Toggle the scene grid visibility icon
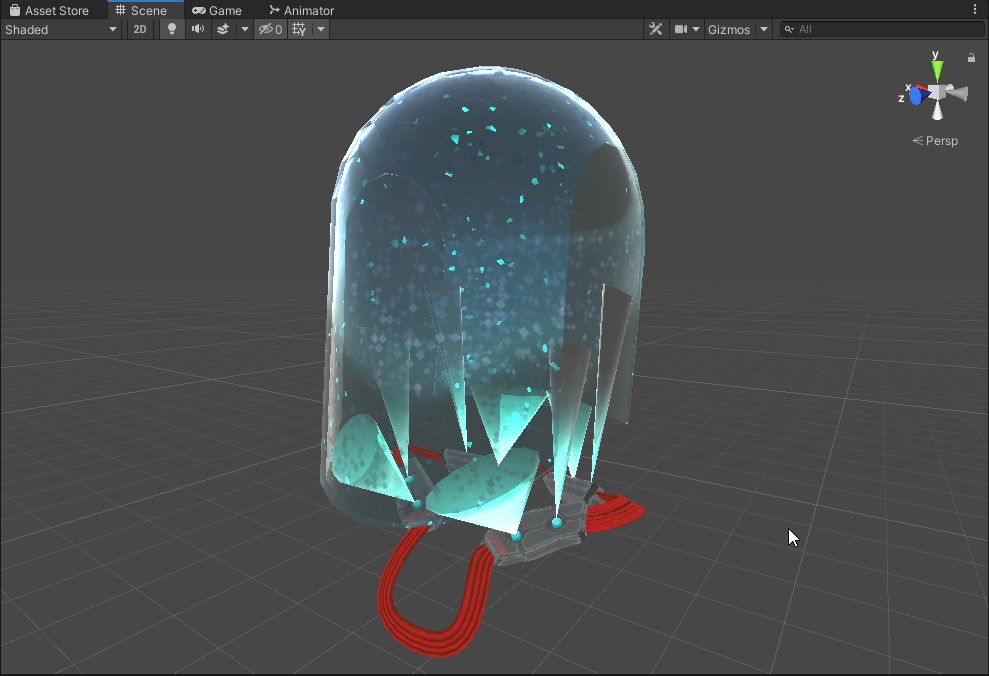Screen dimensions: 989x676 pos(296,29)
